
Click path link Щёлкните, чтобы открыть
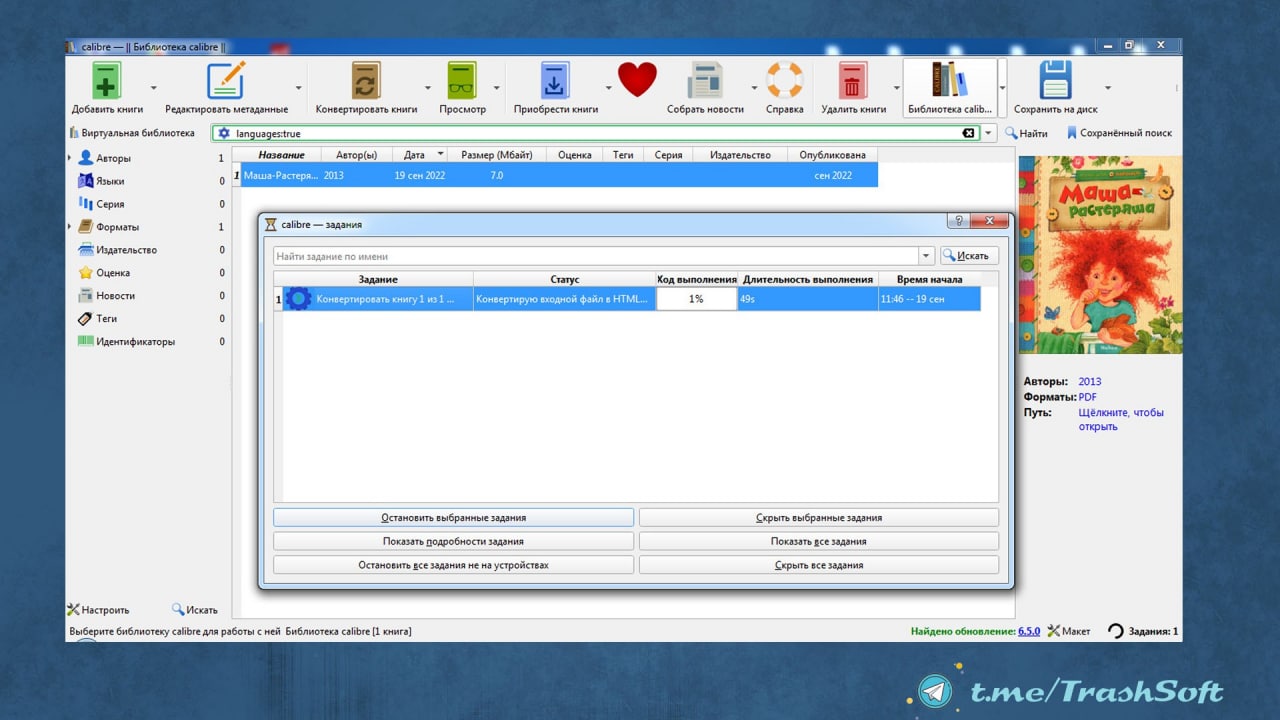pyautogui.click(x=1120, y=420)
